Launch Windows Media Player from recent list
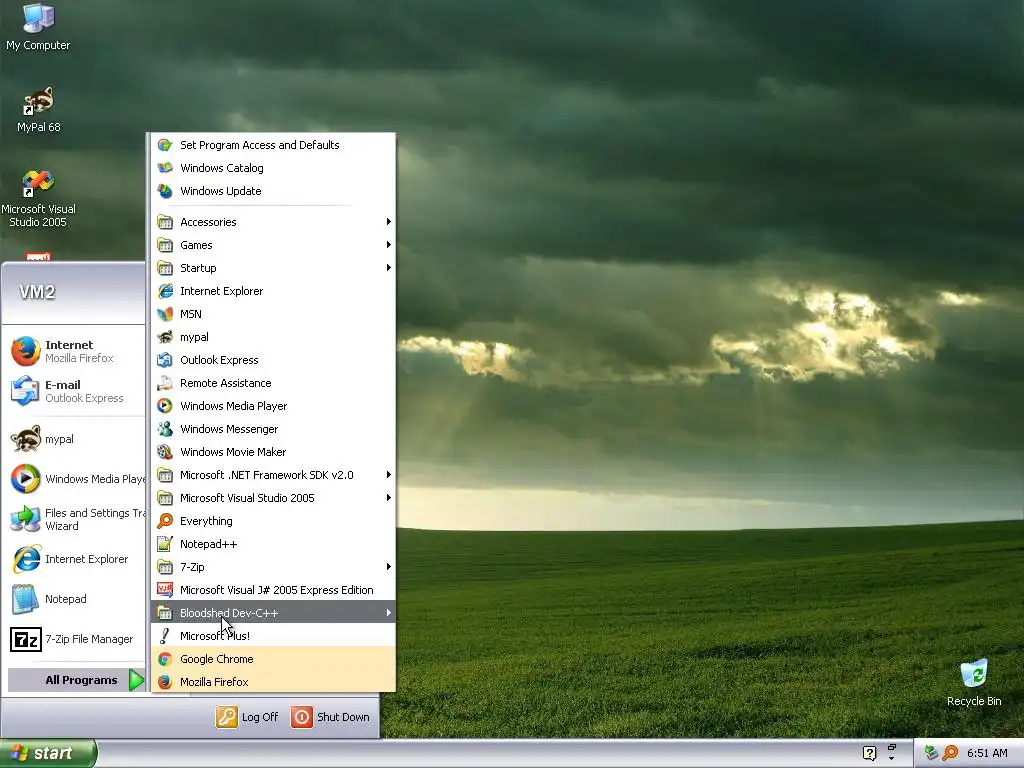The height and width of the screenshot is (768, 1024). 74,479
